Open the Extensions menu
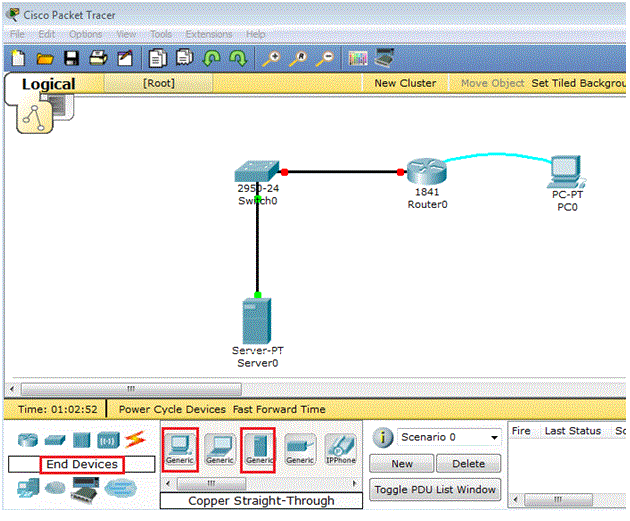Viewport: 630px width, 521px height. tap(209, 34)
